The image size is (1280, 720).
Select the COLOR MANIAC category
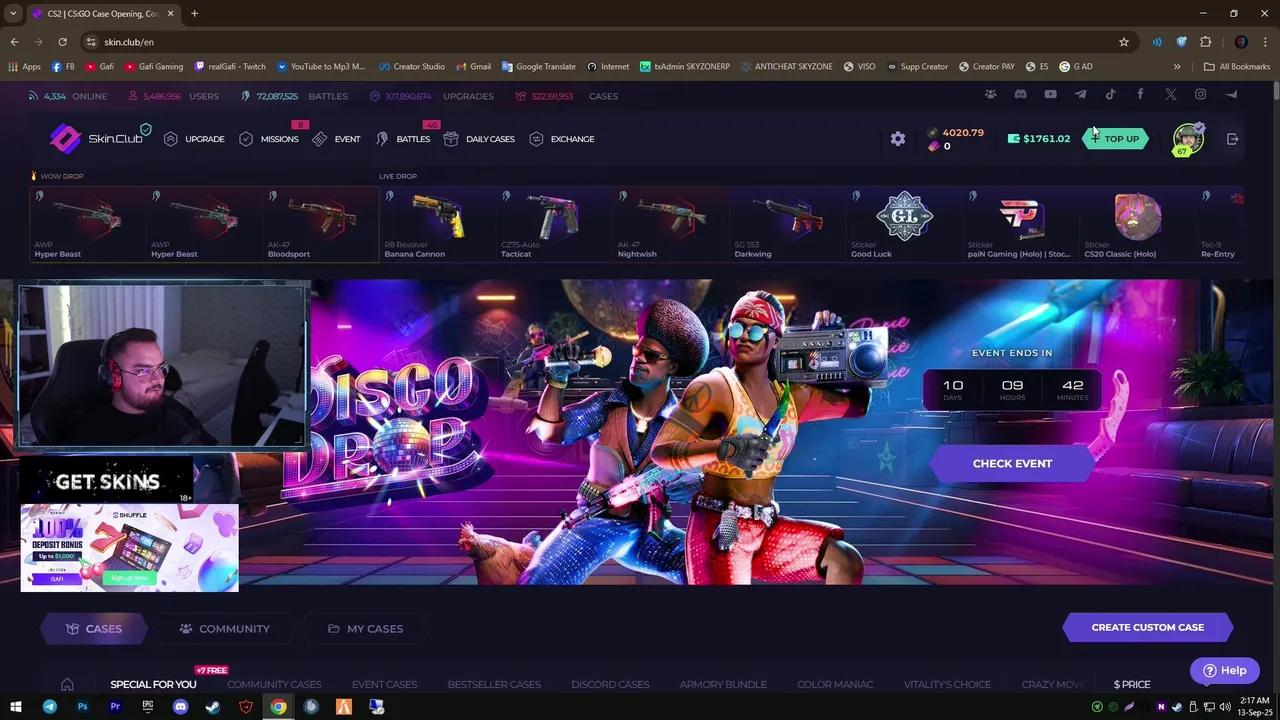click(x=835, y=685)
